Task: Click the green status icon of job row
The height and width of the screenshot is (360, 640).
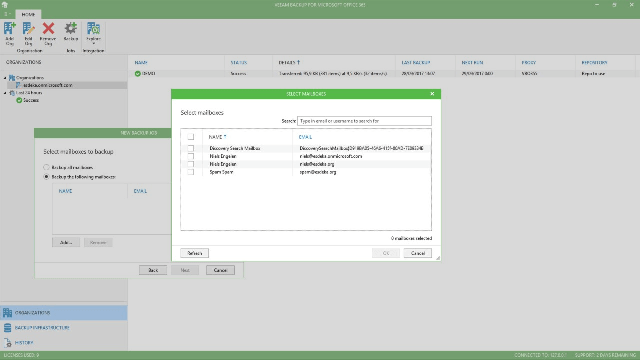Action: 138,74
